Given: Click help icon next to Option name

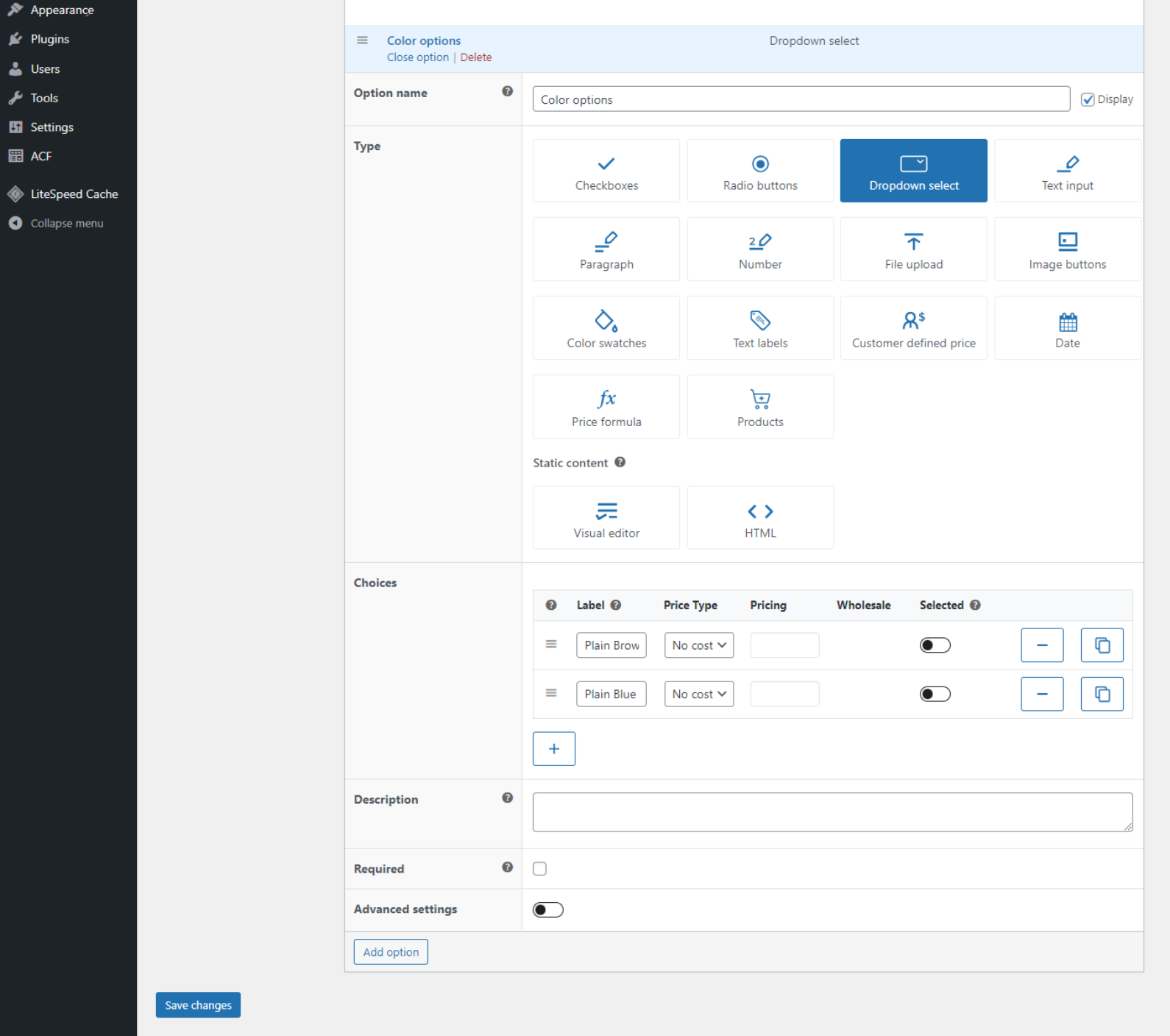Looking at the screenshot, I should tap(508, 91).
